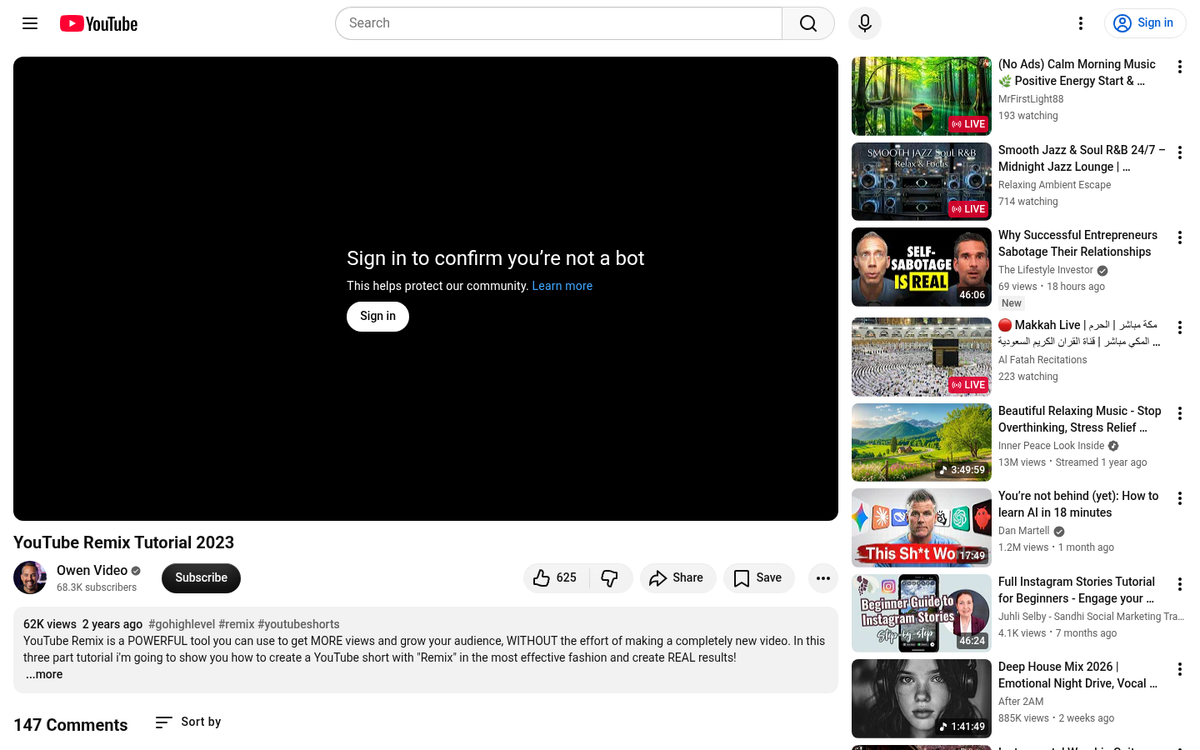Focus the Search input field
The width and height of the screenshot is (1200, 750).
click(560, 23)
